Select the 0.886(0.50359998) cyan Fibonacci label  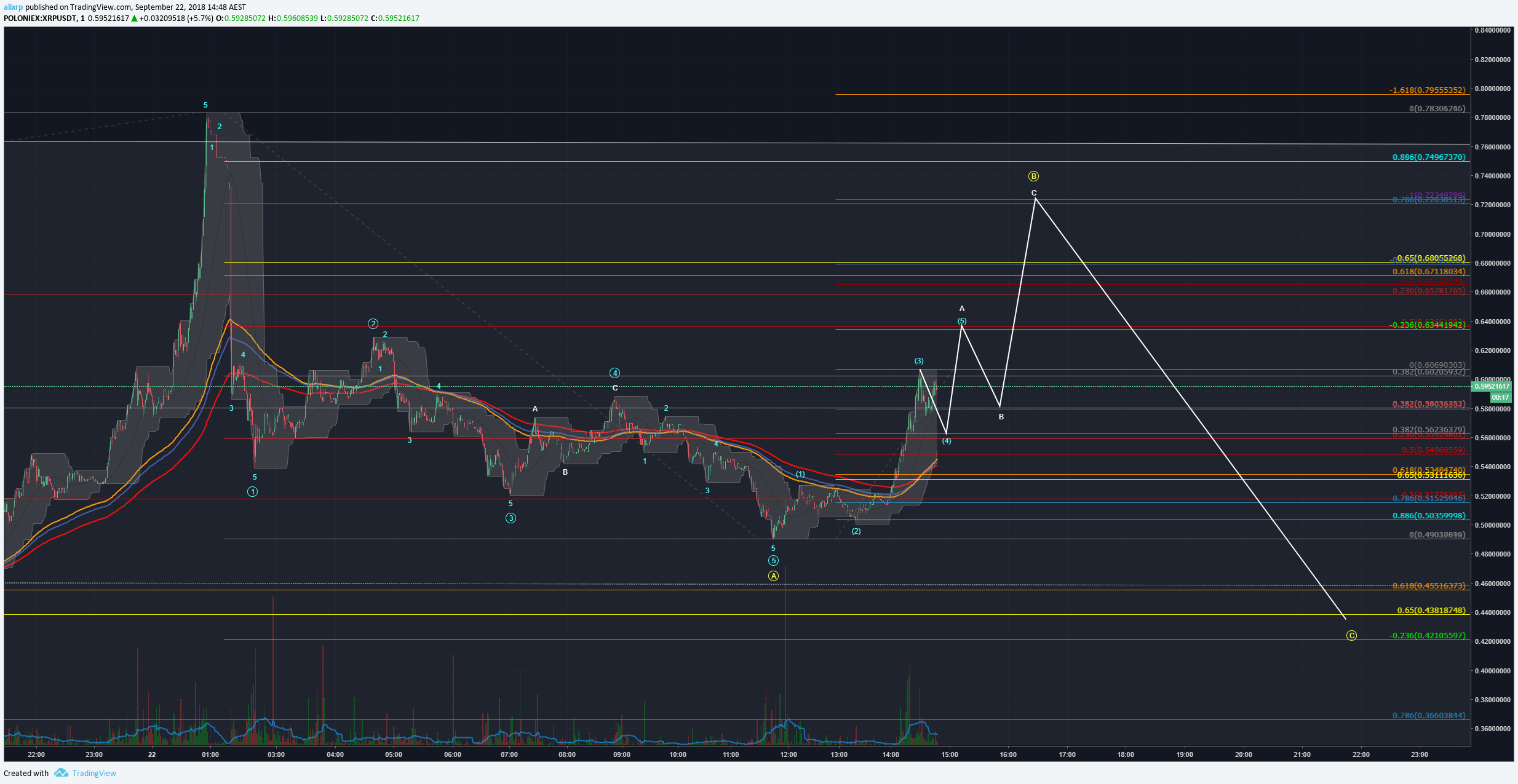pyautogui.click(x=1429, y=516)
